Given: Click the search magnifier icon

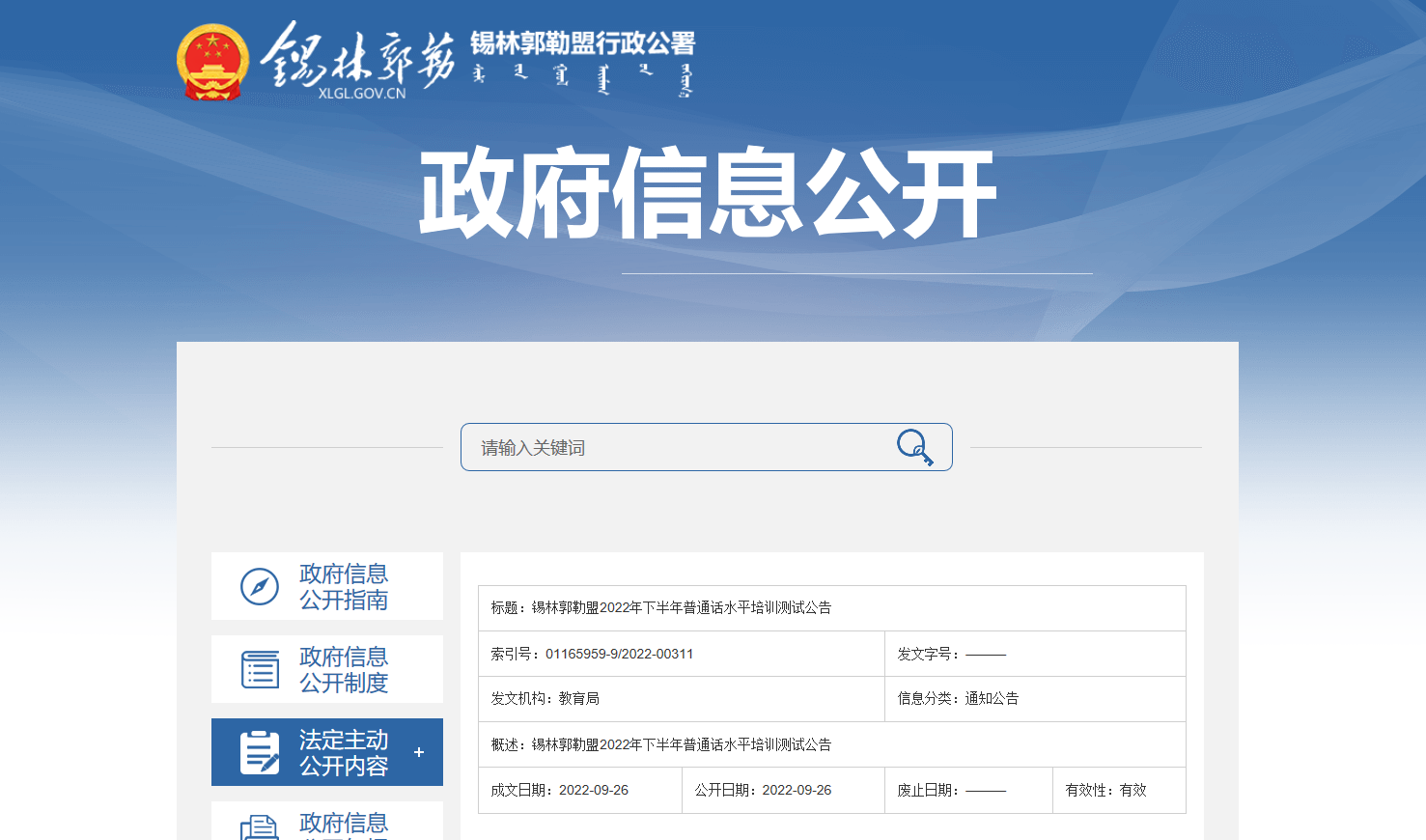Looking at the screenshot, I should coord(914,447).
